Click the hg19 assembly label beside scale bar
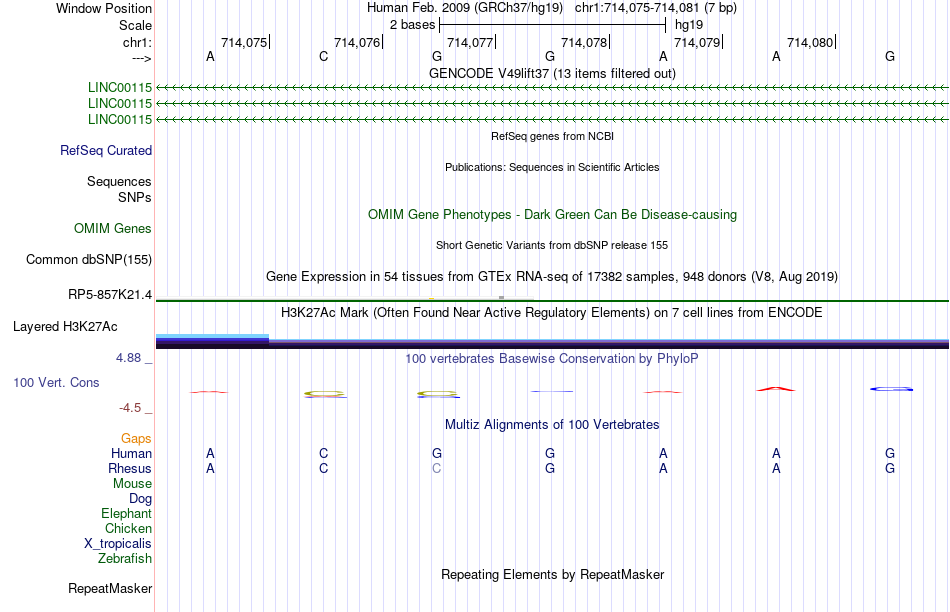Image resolution: width=950 pixels, height=612 pixels. coord(689,25)
